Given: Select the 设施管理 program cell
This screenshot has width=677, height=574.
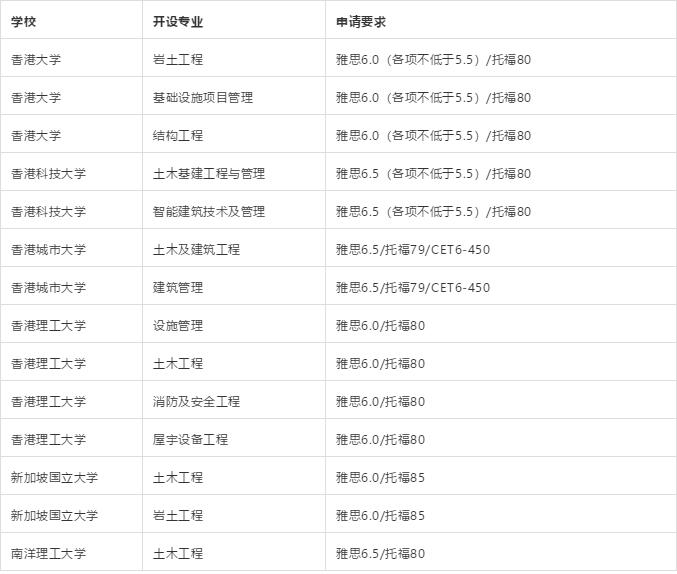Looking at the screenshot, I should tap(178, 325).
